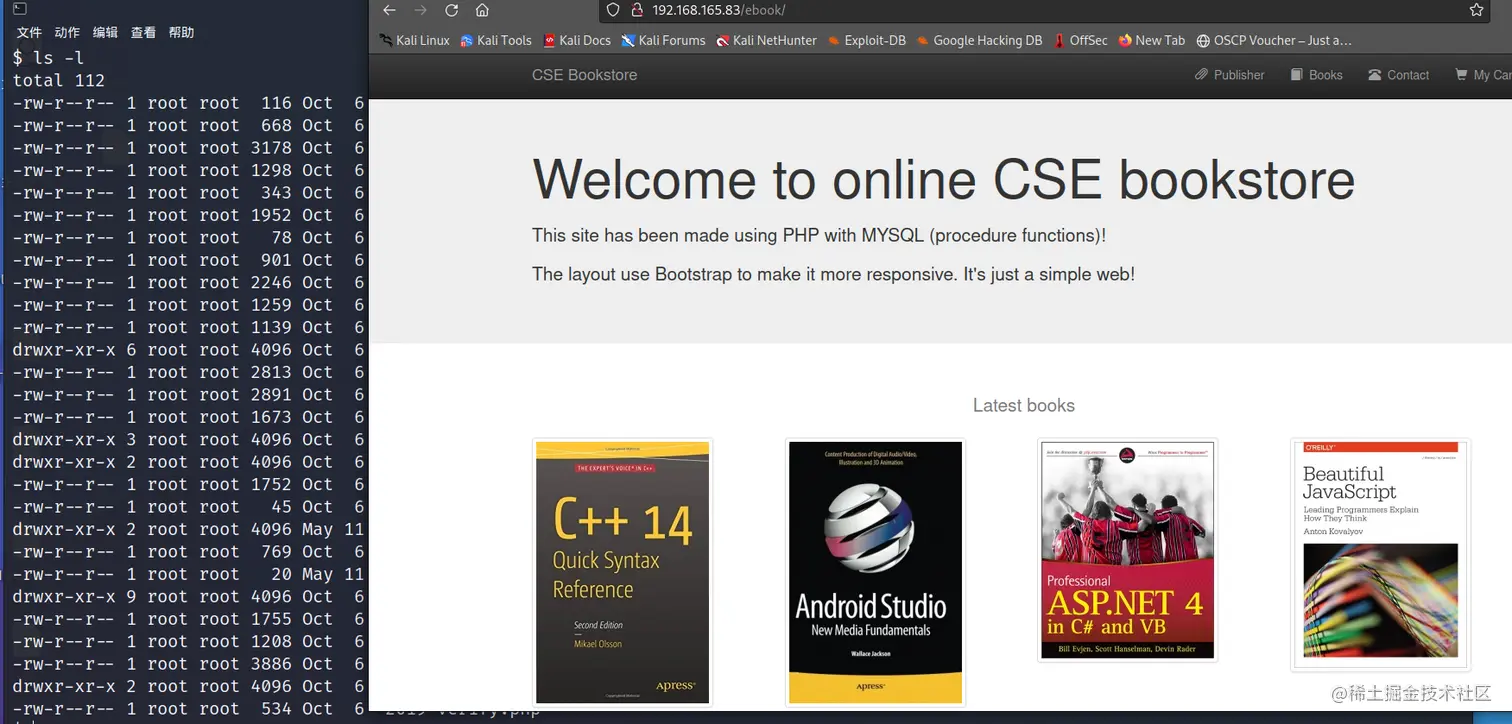Click the Contact phone icon

tap(1375, 75)
